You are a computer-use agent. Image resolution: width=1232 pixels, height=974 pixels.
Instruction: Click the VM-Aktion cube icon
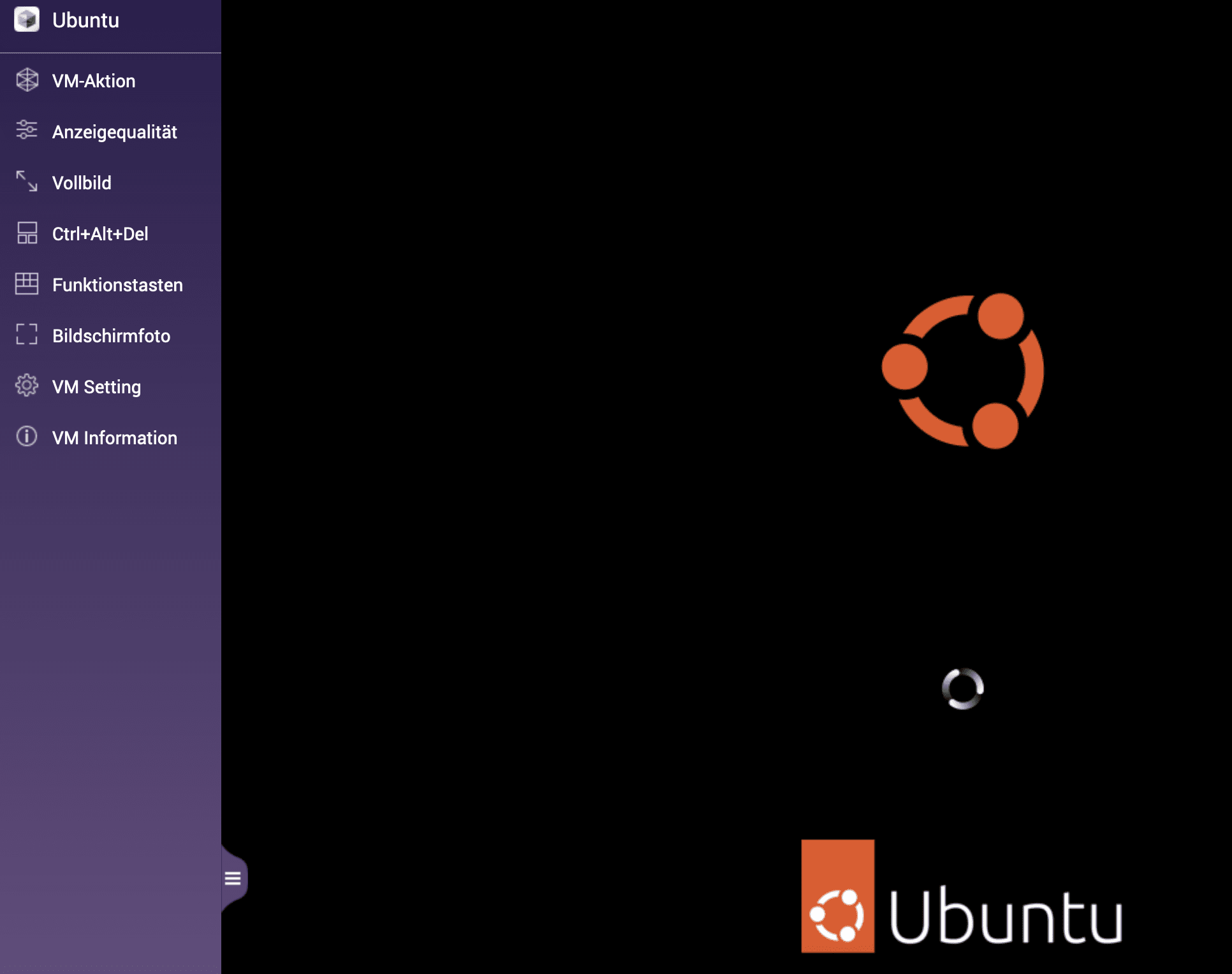point(27,80)
